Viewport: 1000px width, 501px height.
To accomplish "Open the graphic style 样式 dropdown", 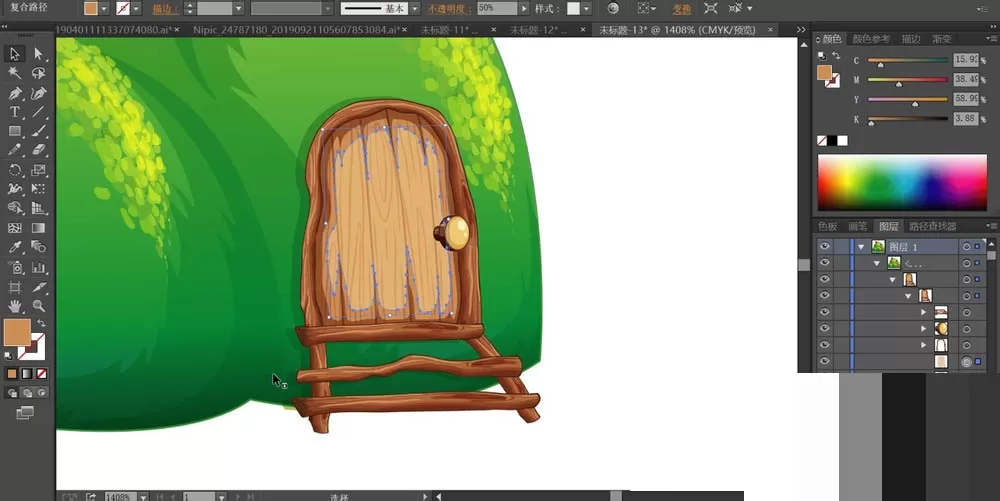I will [586, 9].
